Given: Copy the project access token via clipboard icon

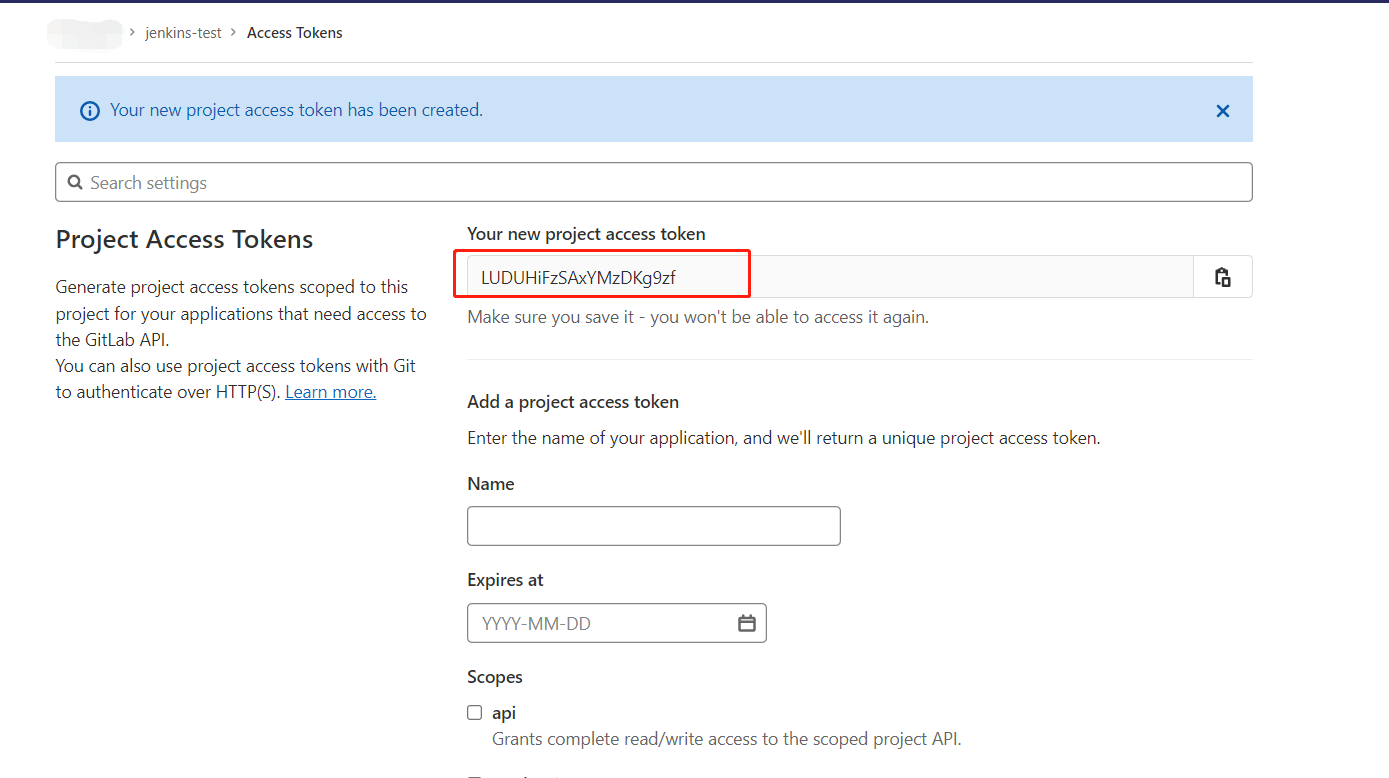Looking at the screenshot, I should pyautogui.click(x=1222, y=277).
